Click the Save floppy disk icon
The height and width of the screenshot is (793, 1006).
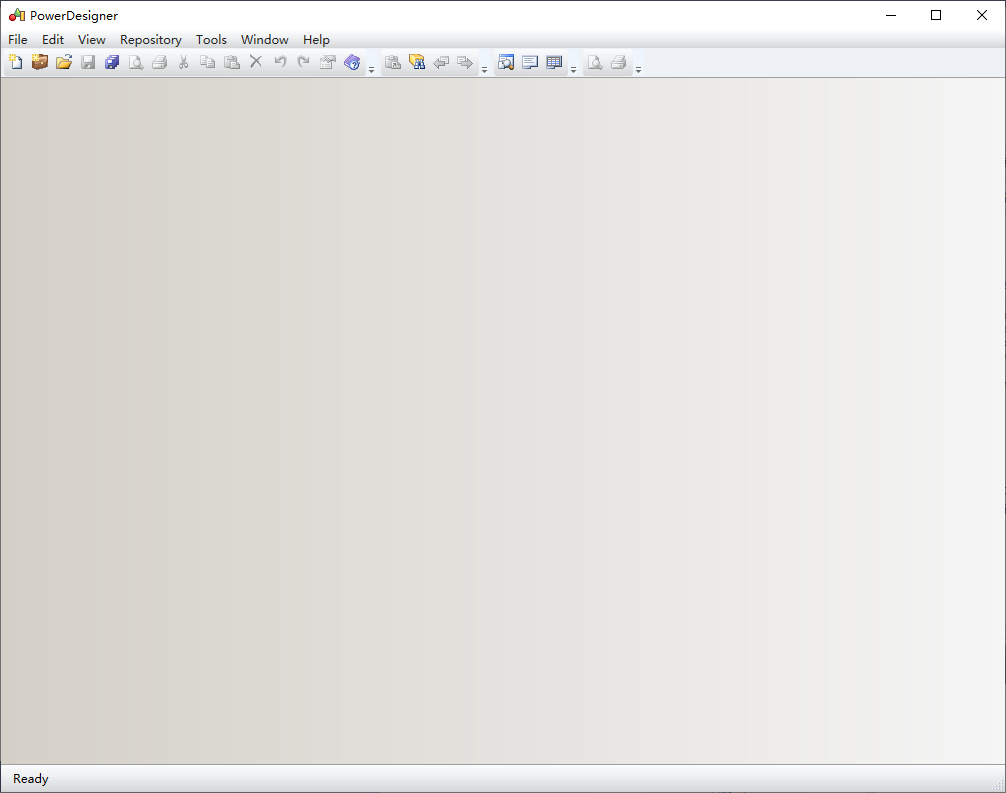(88, 62)
